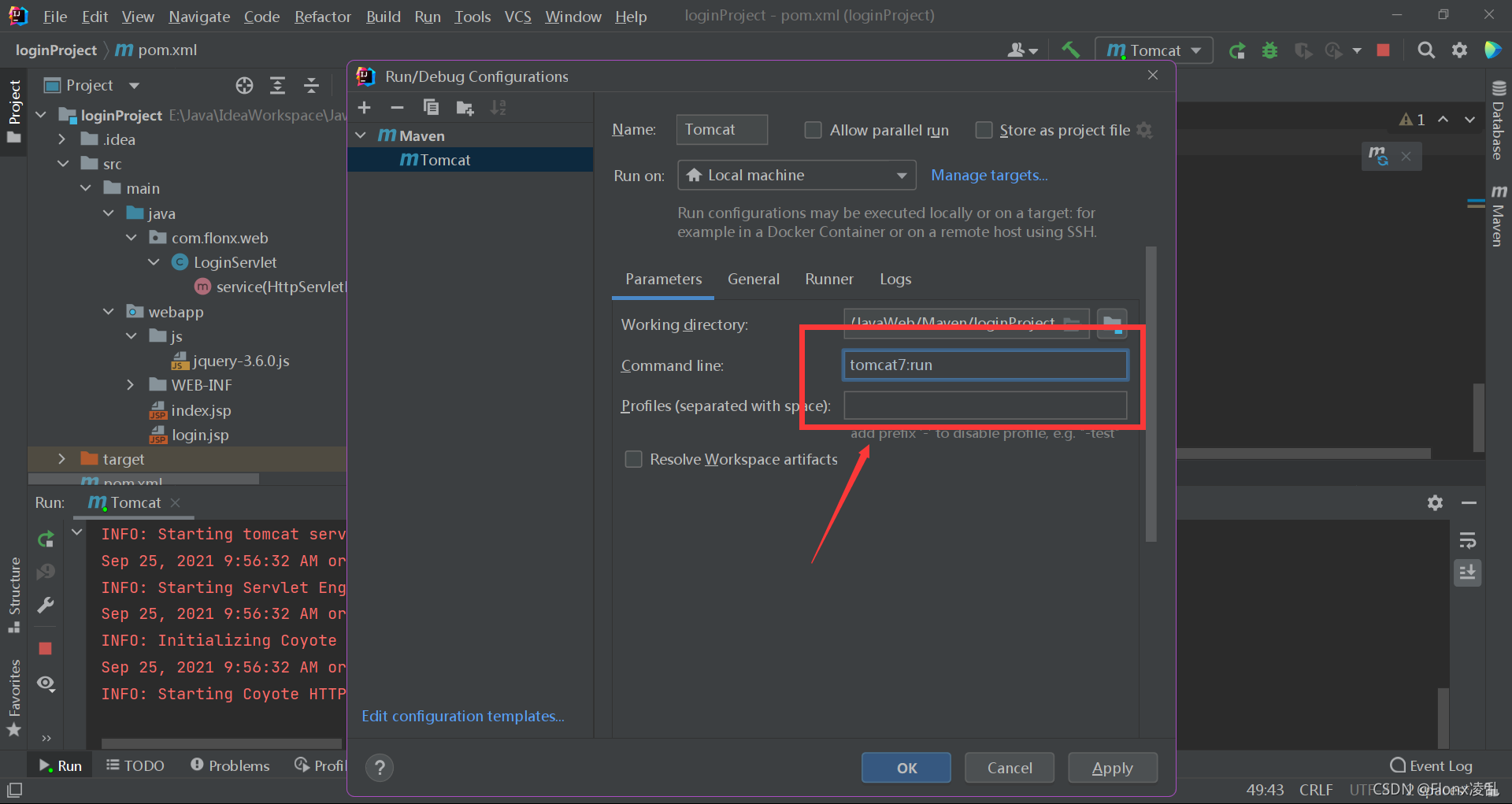This screenshot has height=804, width=1512.
Task: Collapse the Maven configurations node
Action: pyautogui.click(x=361, y=135)
